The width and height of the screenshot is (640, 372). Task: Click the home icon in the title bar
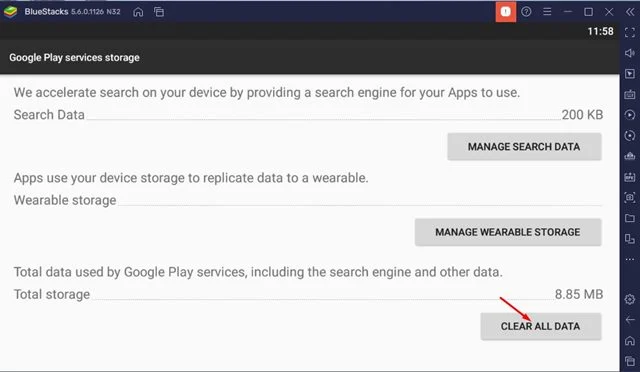(138, 12)
